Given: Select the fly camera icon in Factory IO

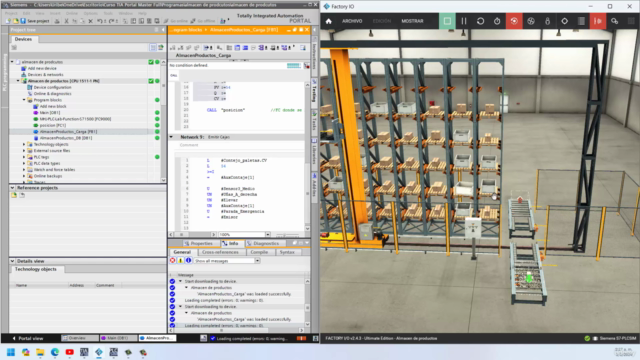Looking at the screenshot, I should [531, 21].
